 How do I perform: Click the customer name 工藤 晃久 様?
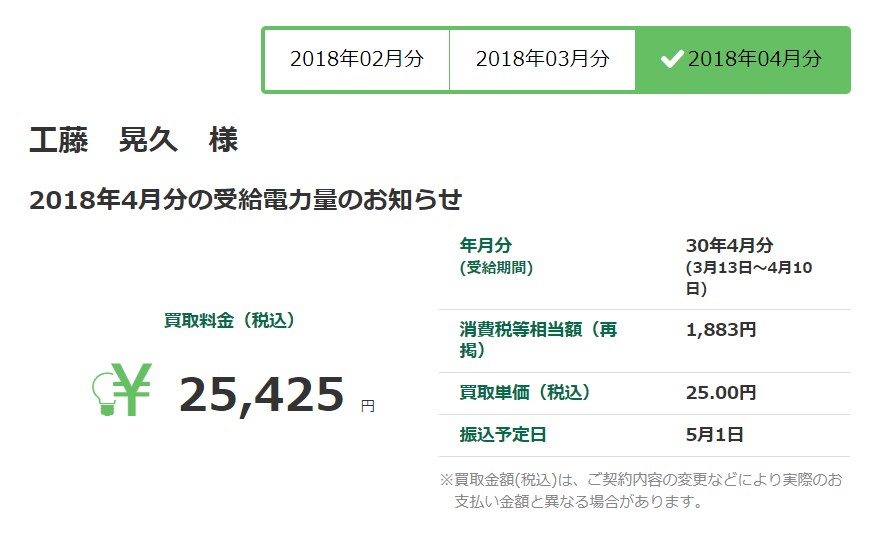[134, 140]
